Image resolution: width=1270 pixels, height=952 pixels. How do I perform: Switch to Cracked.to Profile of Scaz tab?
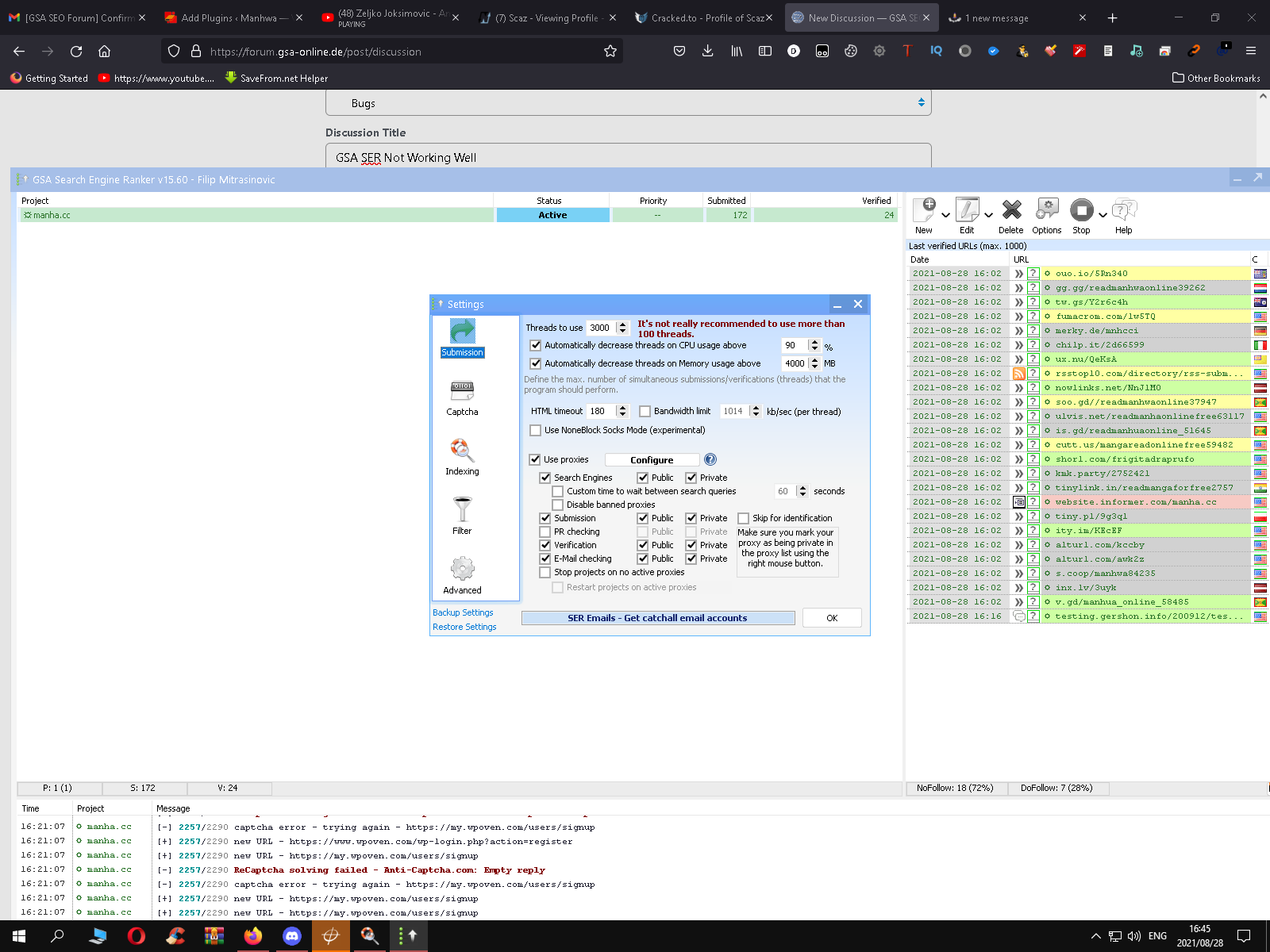[703, 17]
